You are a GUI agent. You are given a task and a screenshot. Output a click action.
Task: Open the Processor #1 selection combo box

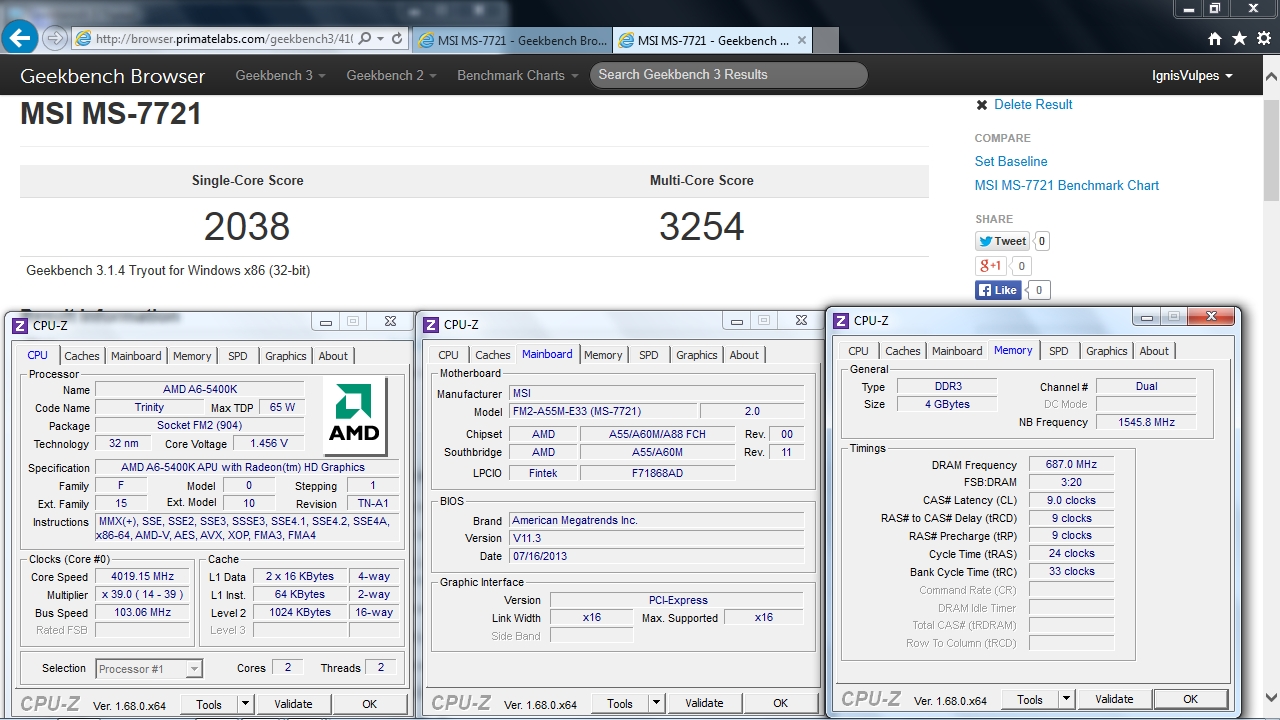pyautogui.click(x=149, y=669)
